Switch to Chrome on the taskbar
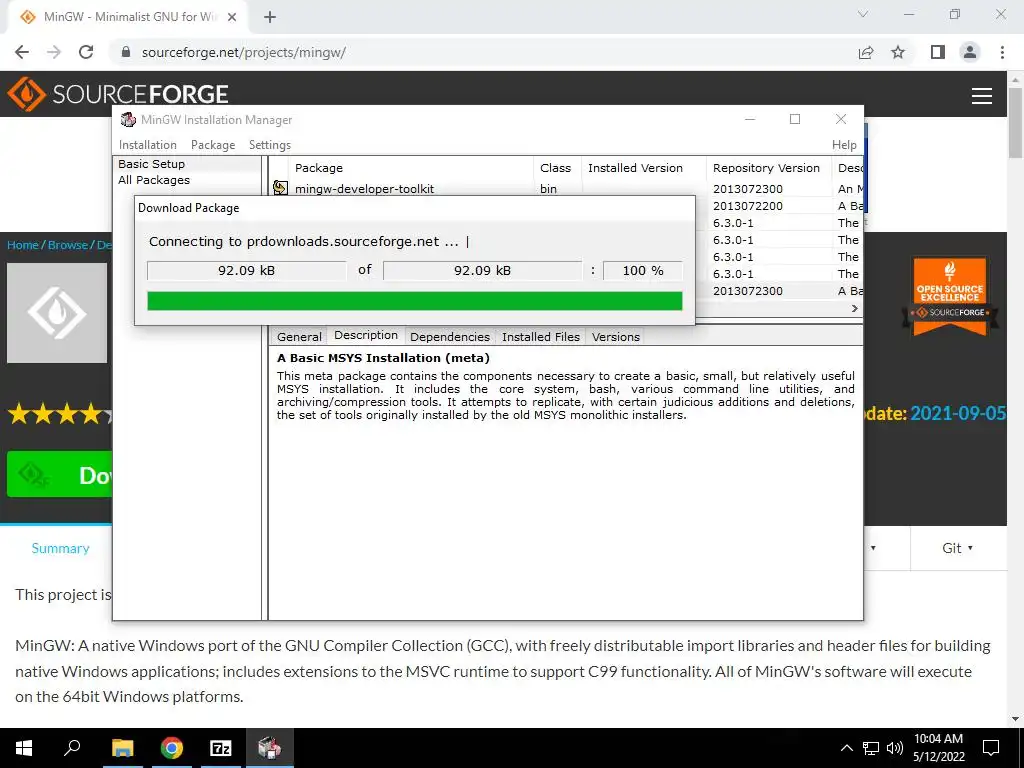Screen dimensions: 1024x768 tap(172, 748)
